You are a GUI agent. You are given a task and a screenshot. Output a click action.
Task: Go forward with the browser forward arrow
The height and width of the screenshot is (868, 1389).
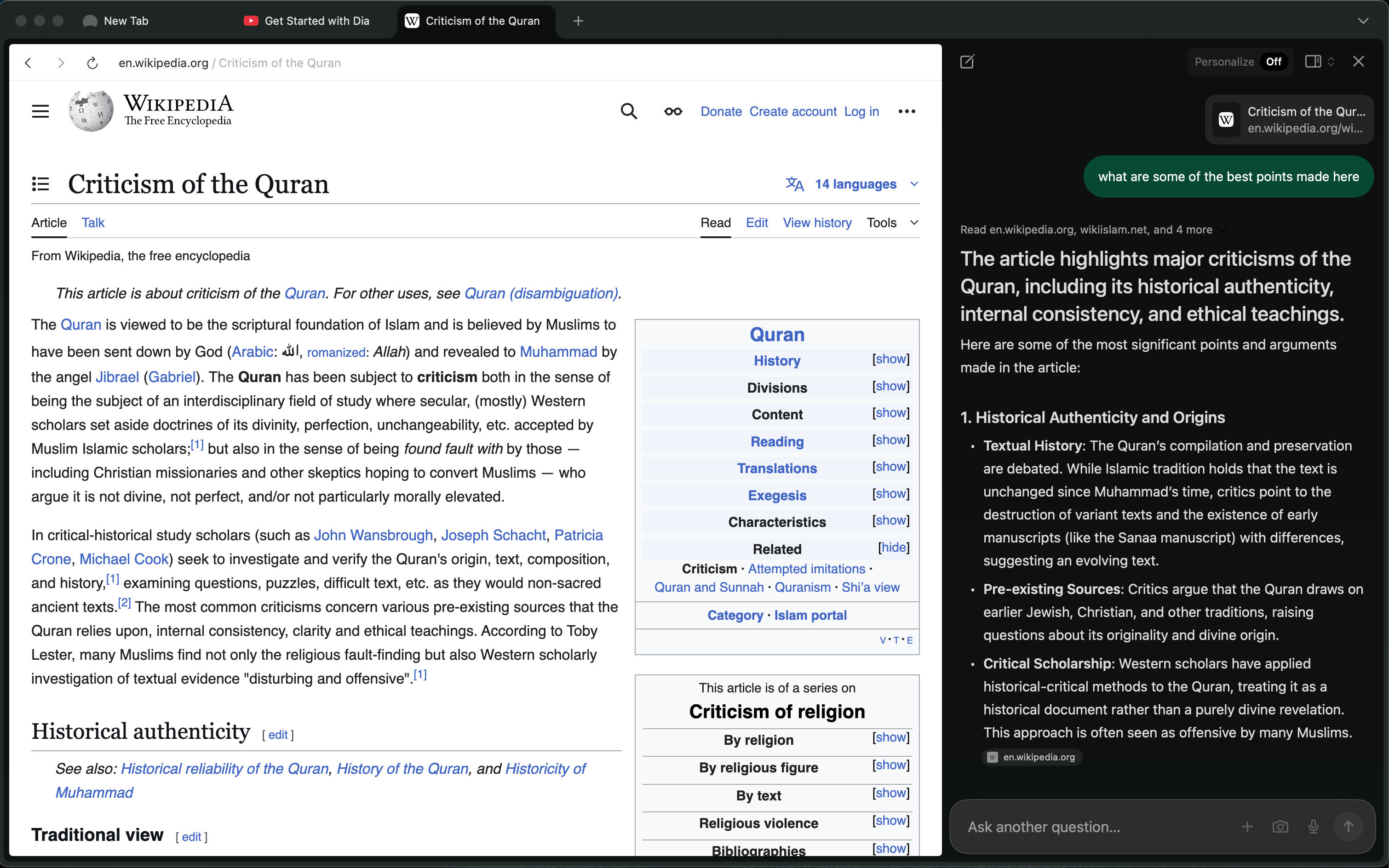61,63
